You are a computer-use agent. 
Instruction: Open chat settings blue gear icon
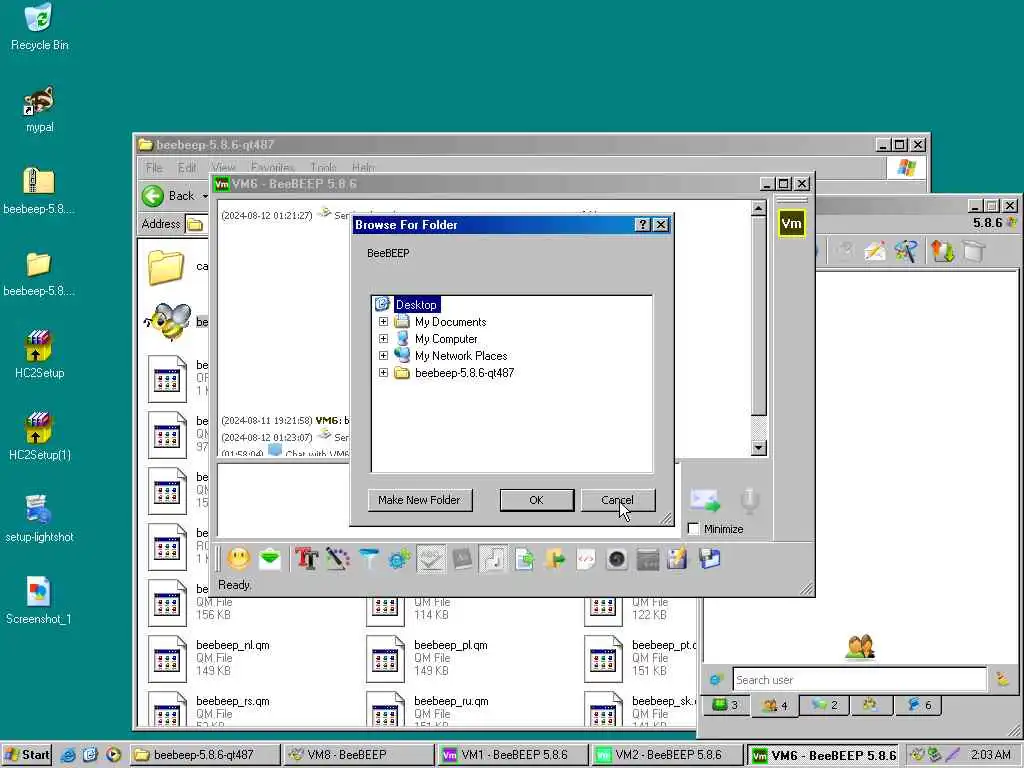[x=399, y=559]
